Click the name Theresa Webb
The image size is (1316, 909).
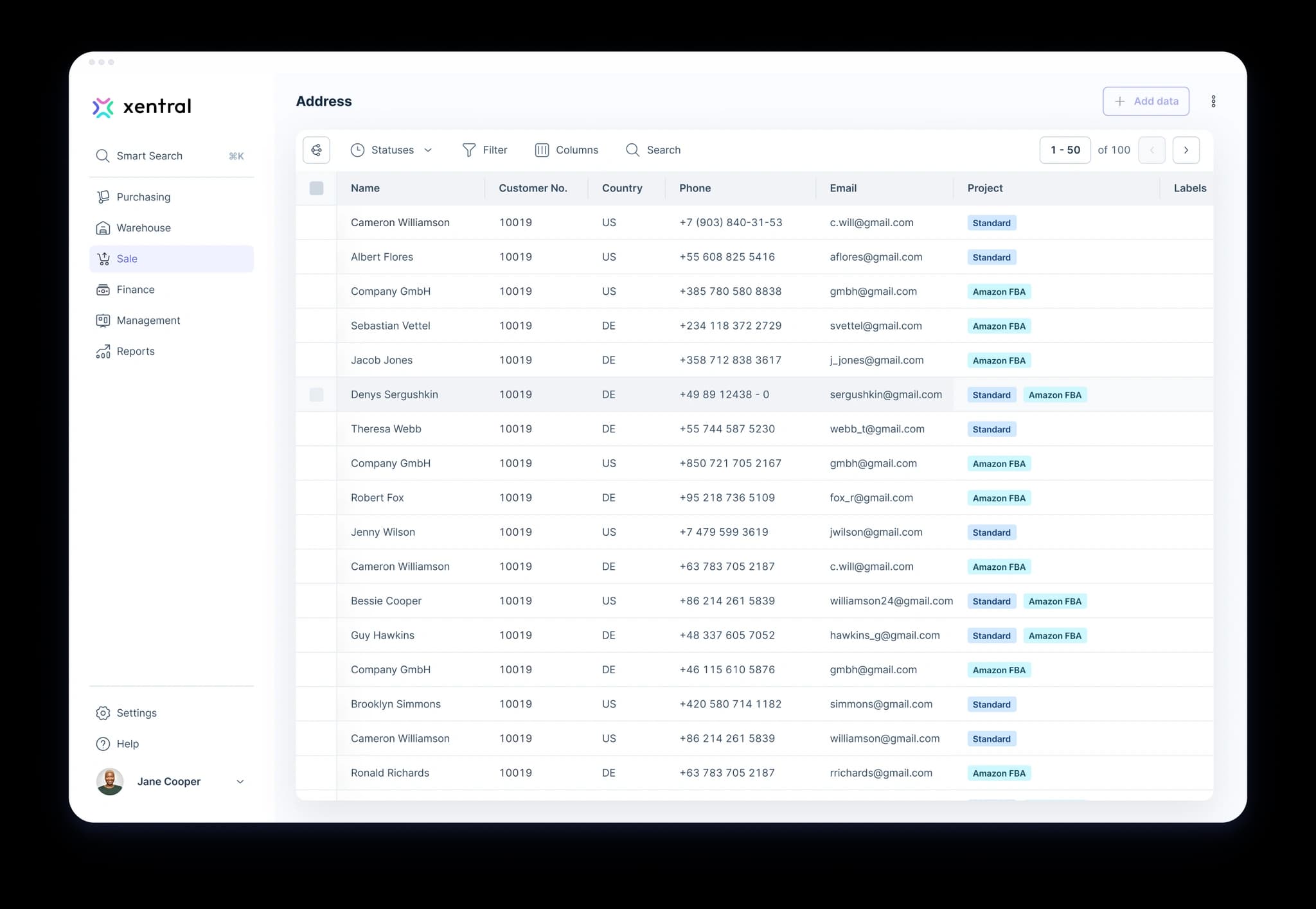pos(386,429)
